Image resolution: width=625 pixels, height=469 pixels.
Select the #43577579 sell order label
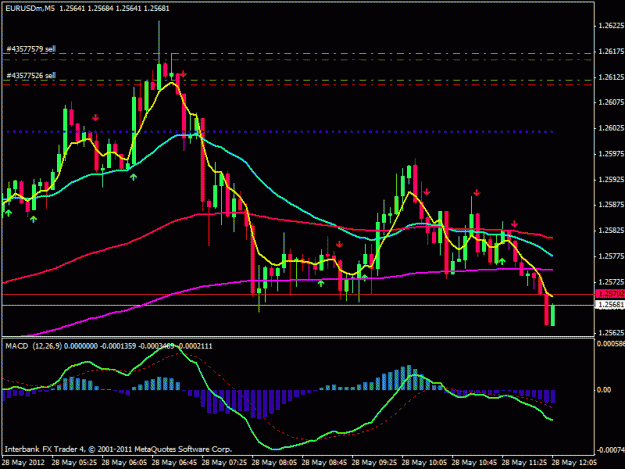click(x=31, y=49)
